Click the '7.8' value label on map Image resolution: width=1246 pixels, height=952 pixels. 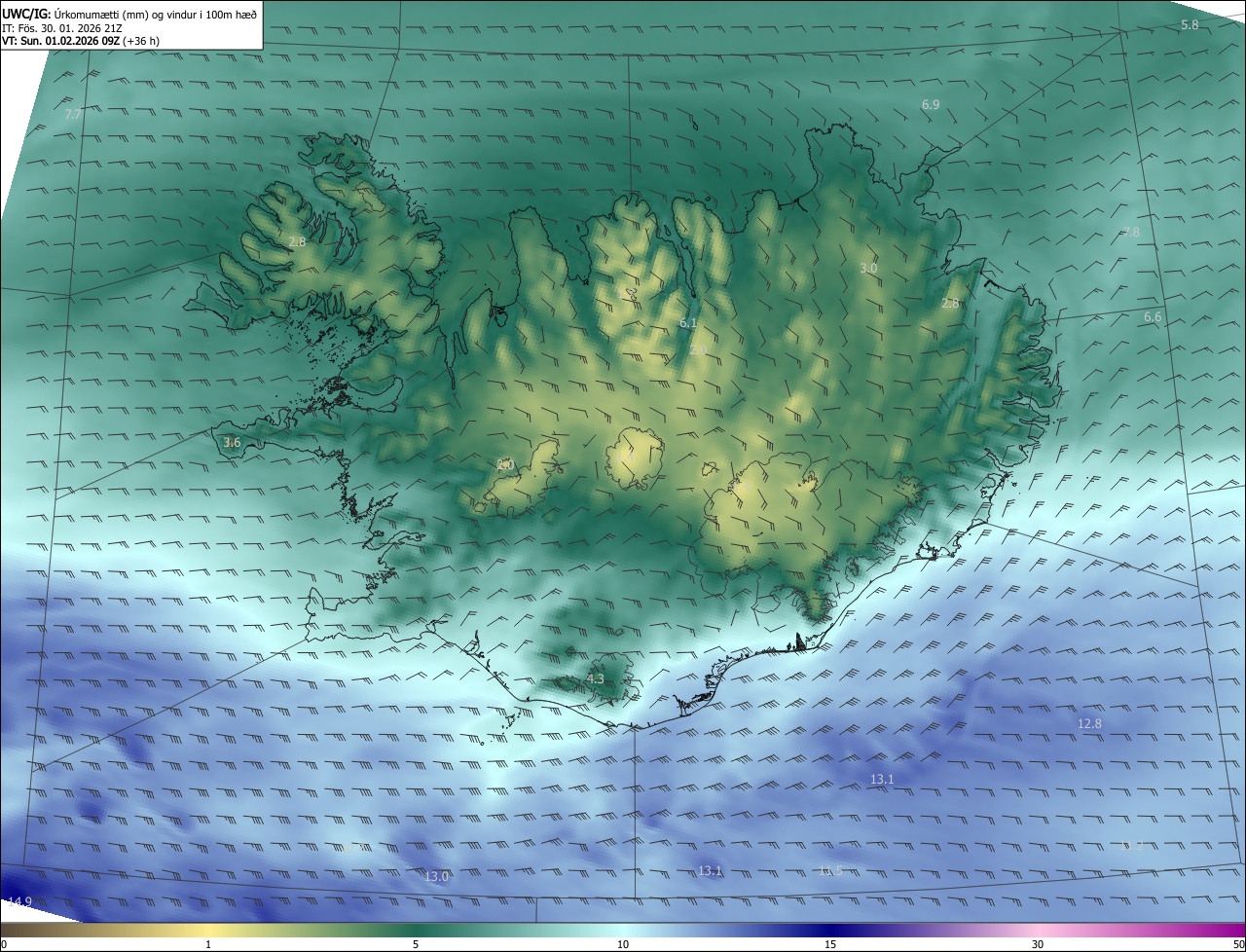[1130, 232]
